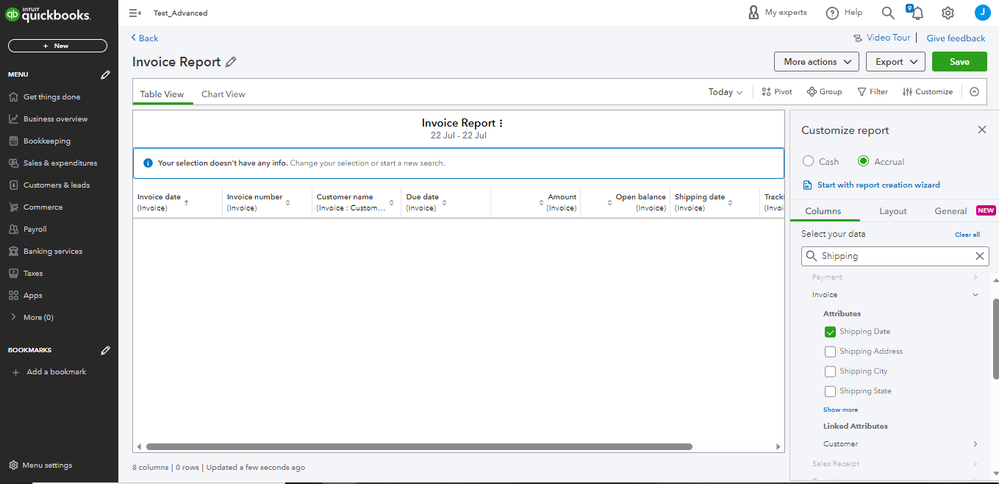Open the Help question mark icon
Image resolution: width=999 pixels, height=484 pixels.
coord(832,13)
